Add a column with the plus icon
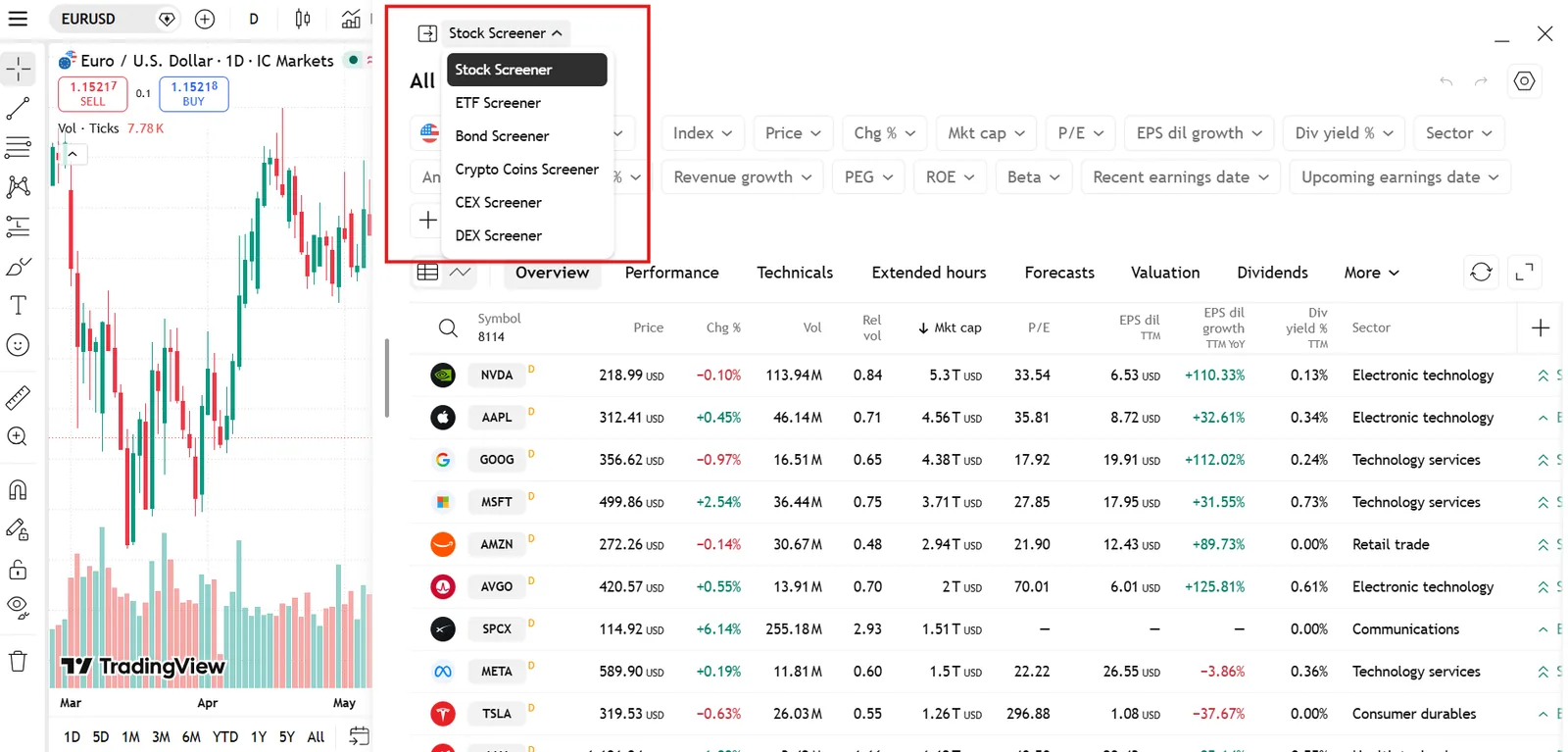 tap(1541, 327)
